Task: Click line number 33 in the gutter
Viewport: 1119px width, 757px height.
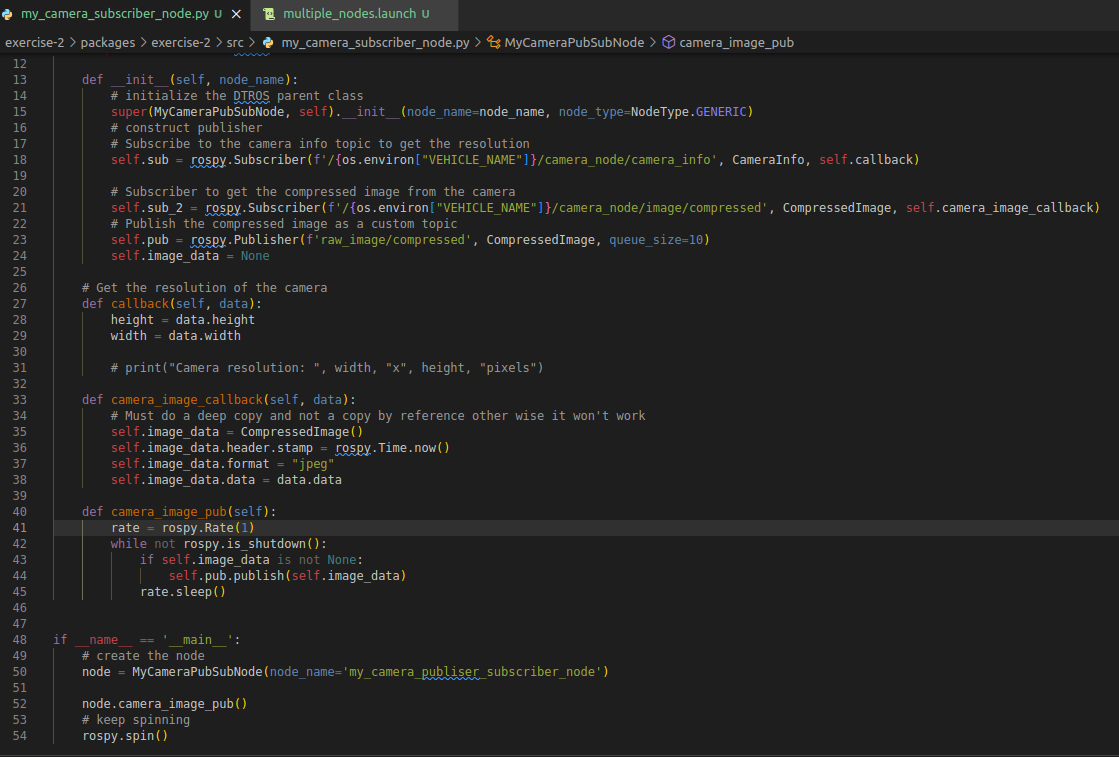Action: 19,400
